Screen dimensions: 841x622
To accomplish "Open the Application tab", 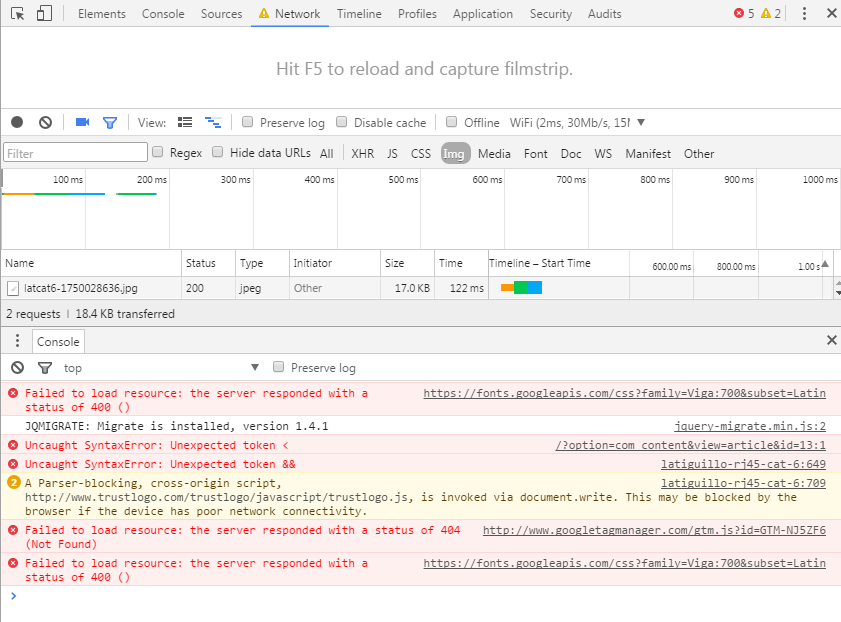I will click(482, 14).
